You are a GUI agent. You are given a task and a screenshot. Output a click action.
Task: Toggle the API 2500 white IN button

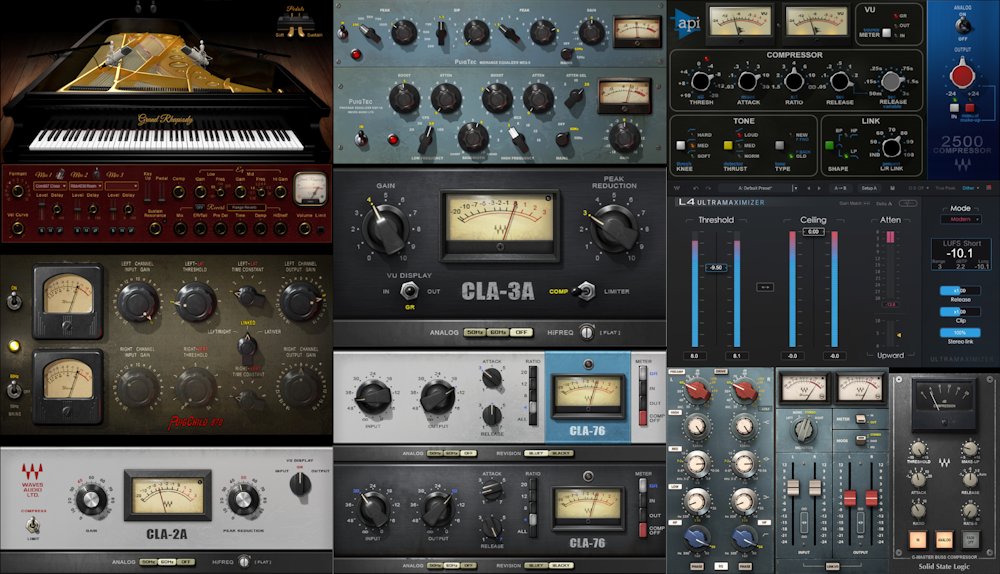point(955,108)
